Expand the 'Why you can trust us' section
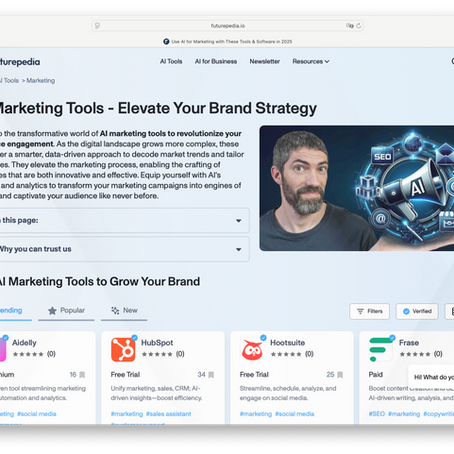 click(x=124, y=249)
